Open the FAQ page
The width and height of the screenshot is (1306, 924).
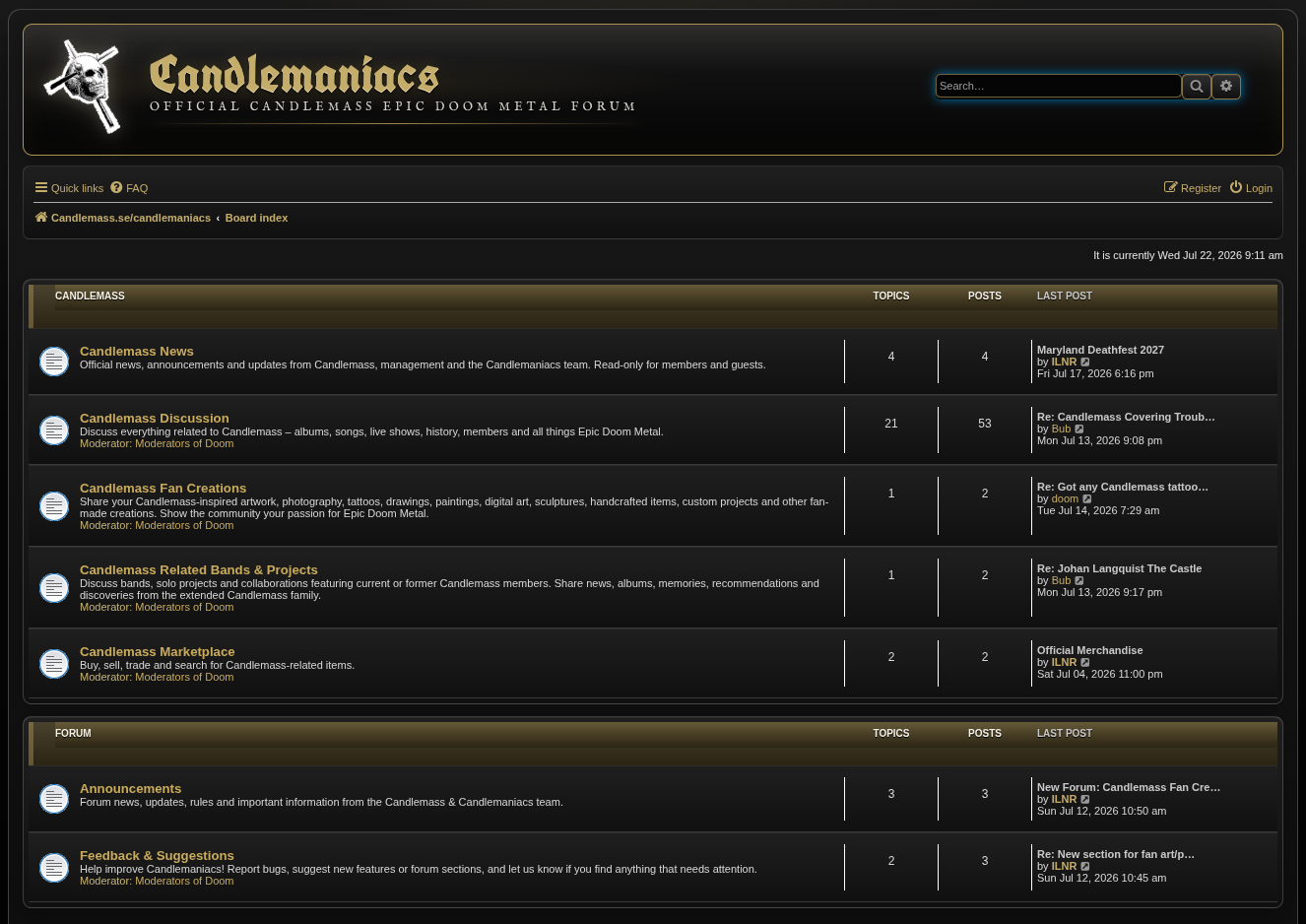pyautogui.click(x=129, y=188)
